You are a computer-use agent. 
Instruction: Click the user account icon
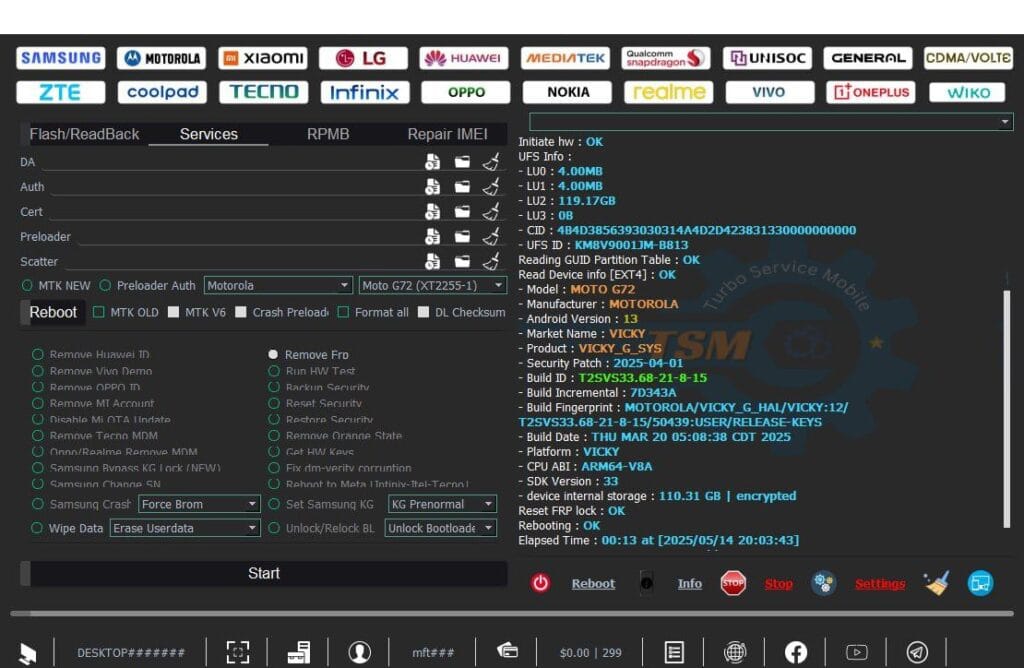click(x=360, y=652)
